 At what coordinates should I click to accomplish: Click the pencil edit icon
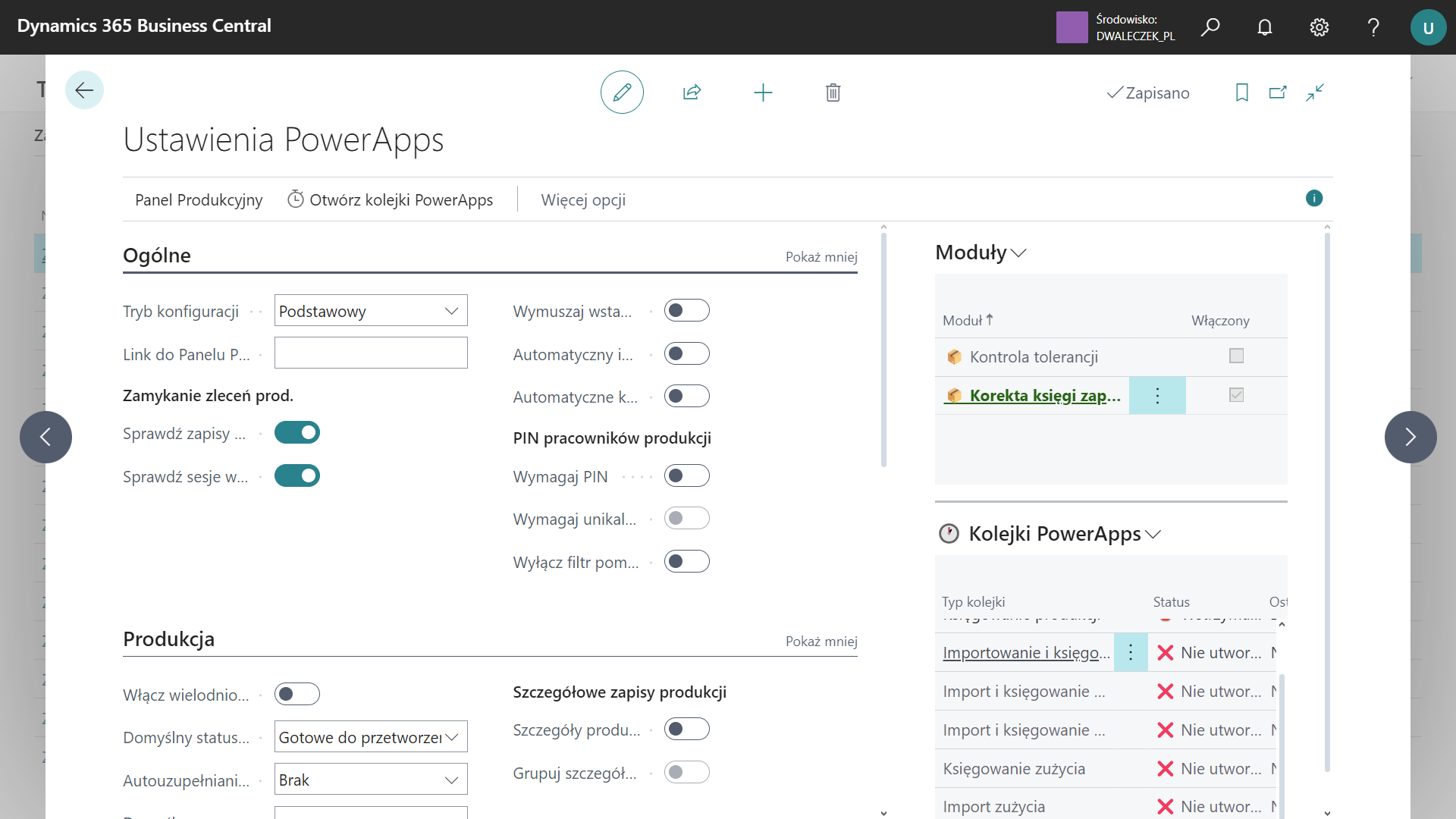622,93
